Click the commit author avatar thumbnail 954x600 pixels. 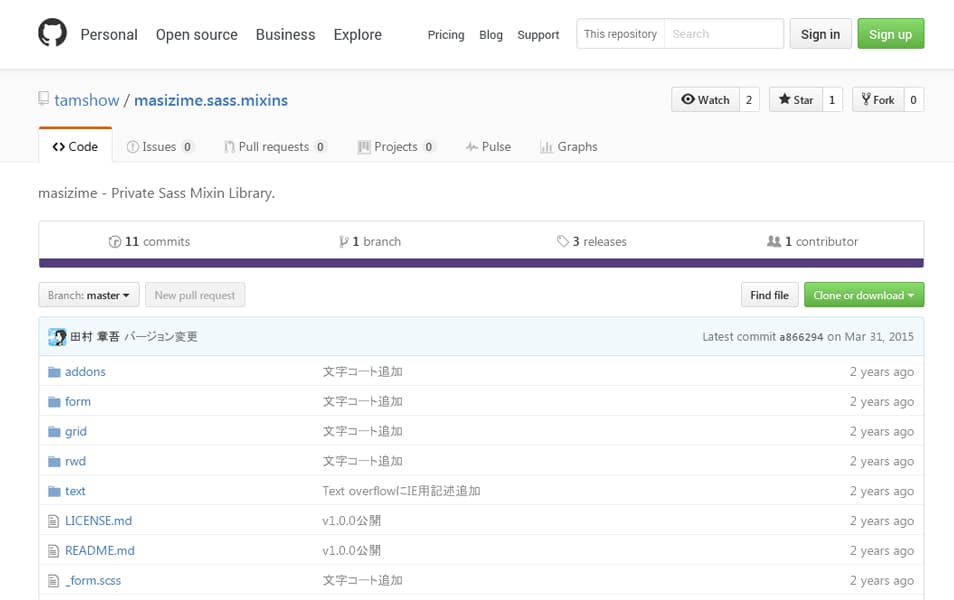click(x=57, y=337)
